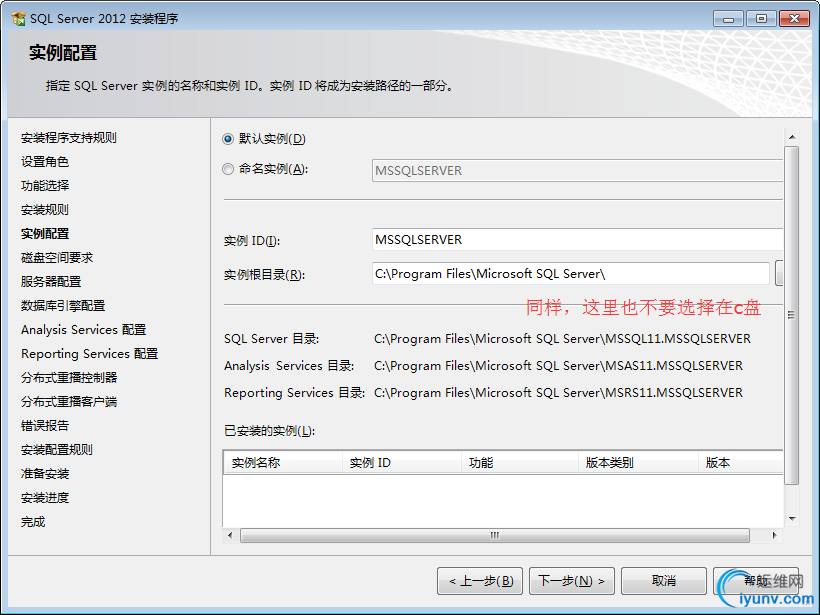Click the 功能 column header
The image size is (820, 615).
coord(520,463)
